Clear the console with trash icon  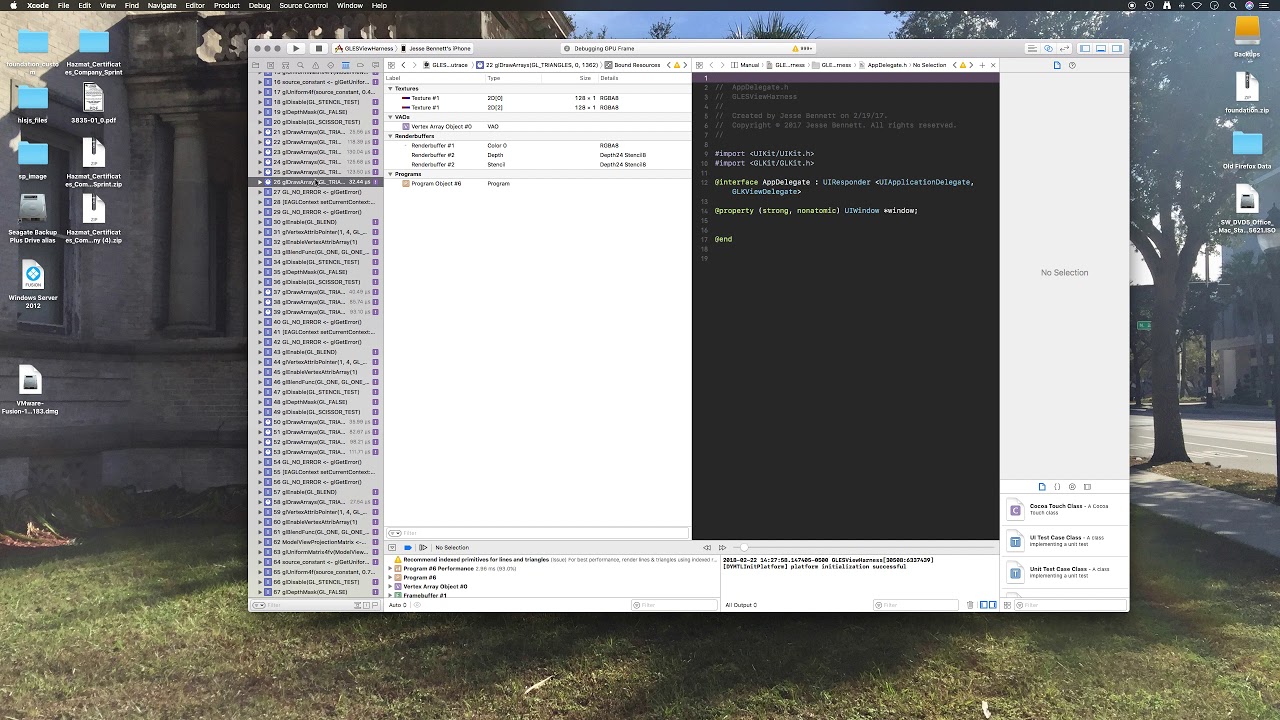point(970,605)
